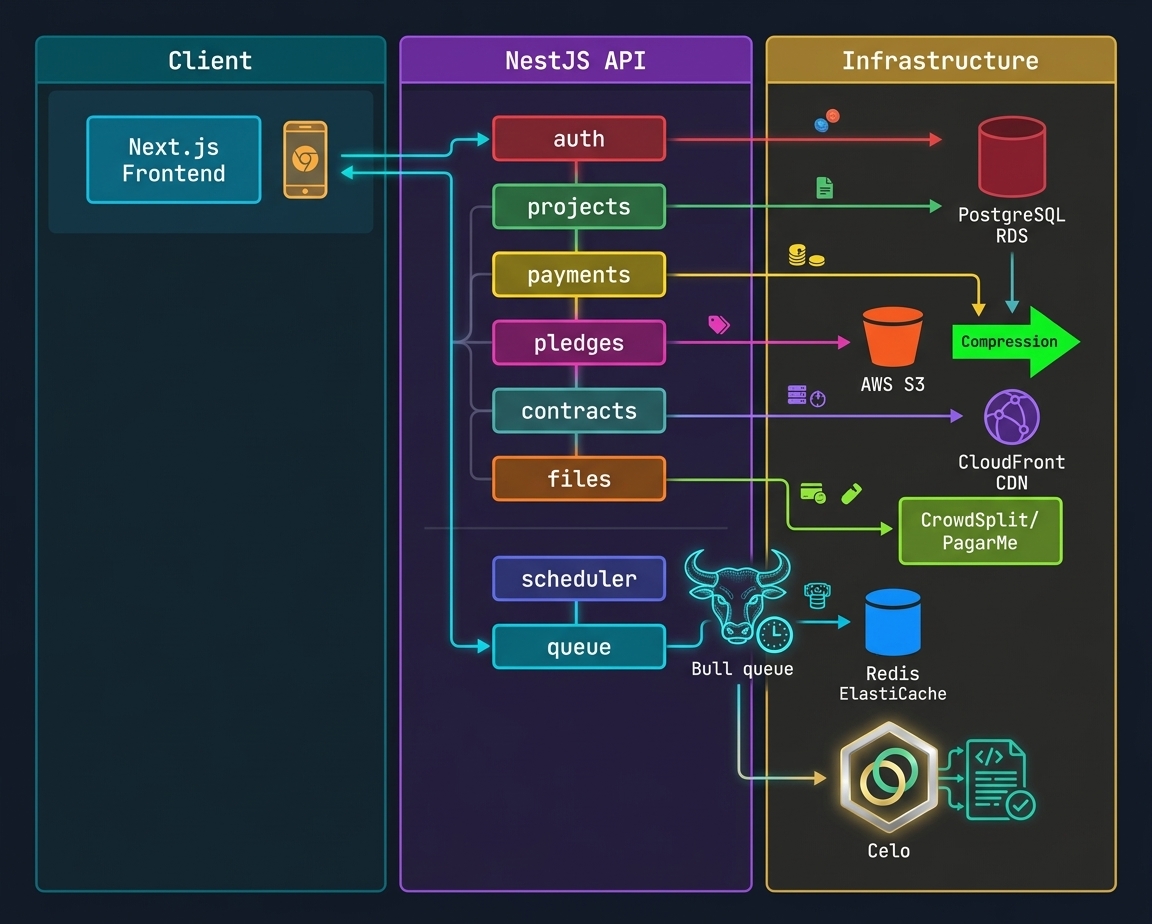This screenshot has width=1152, height=924.
Task: Select the Celo label text
Action: (888, 851)
